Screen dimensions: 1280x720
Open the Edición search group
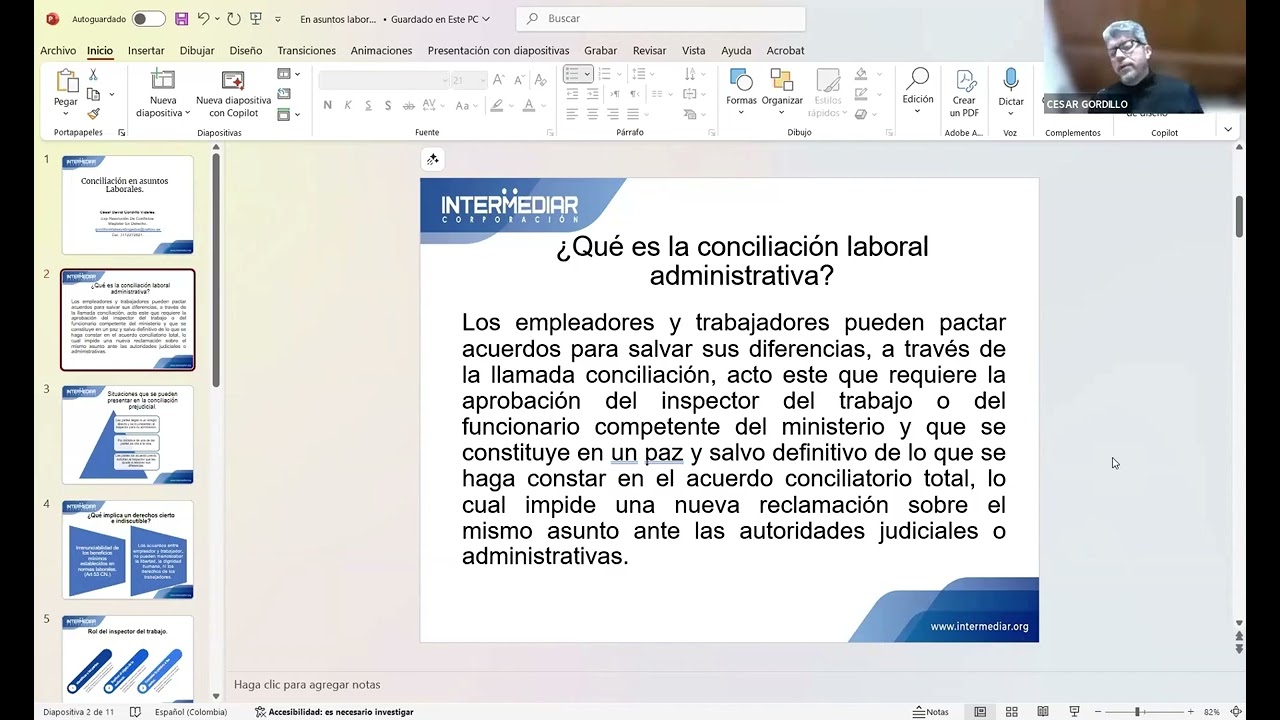pos(918,92)
